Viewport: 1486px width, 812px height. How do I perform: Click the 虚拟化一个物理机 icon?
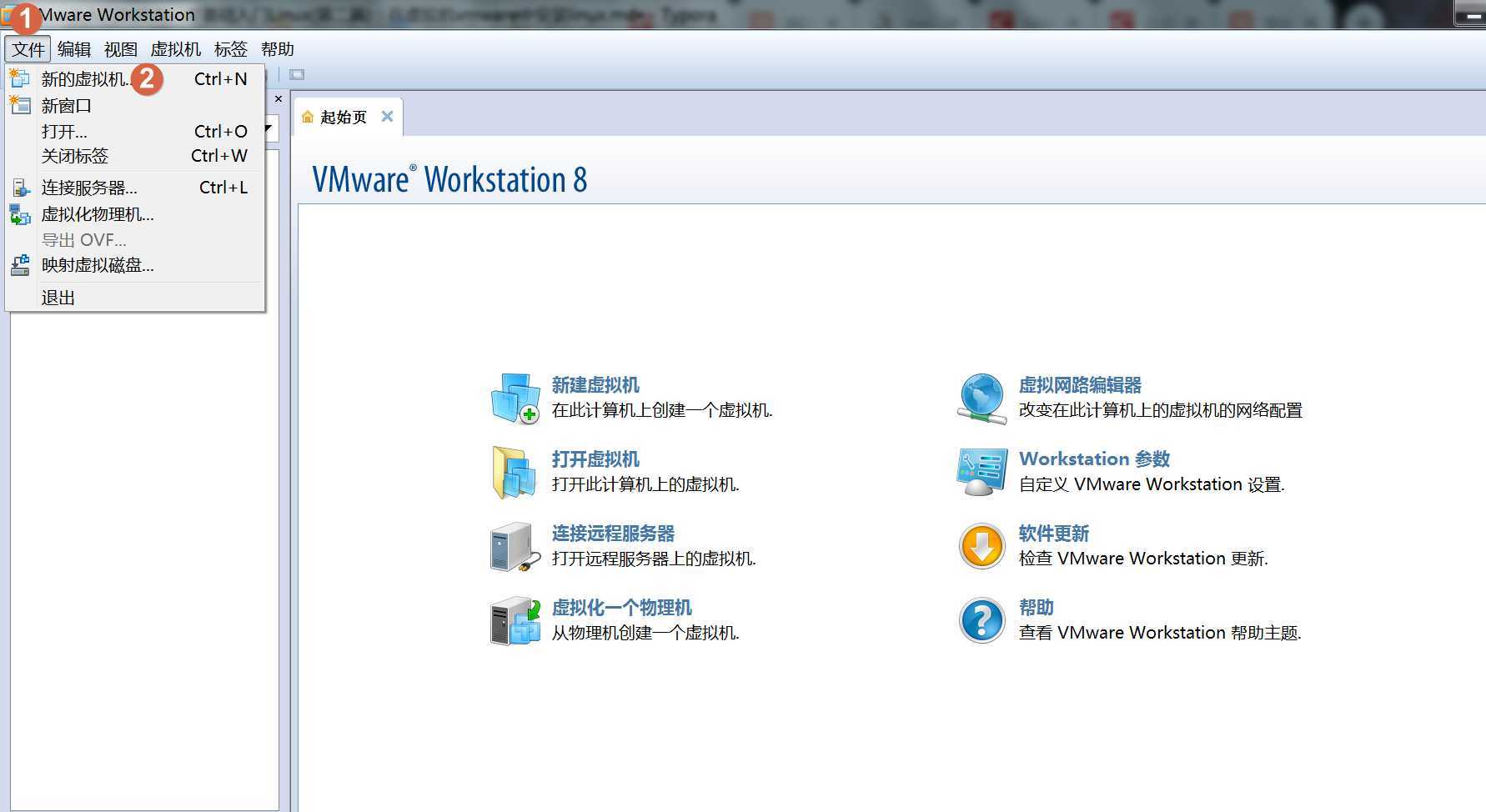pyautogui.click(x=515, y=621)
